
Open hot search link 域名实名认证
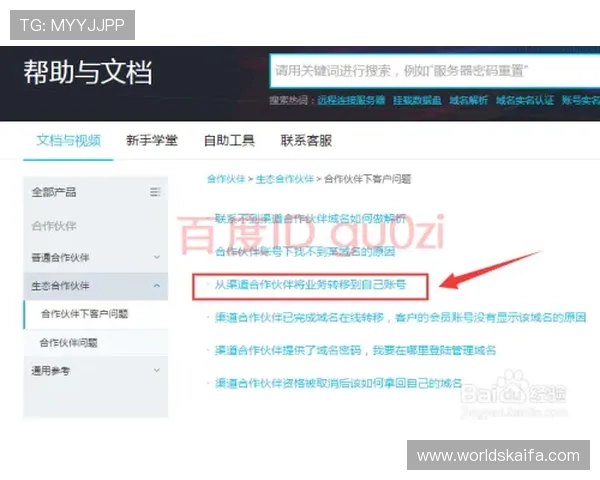tap(525, 100)
